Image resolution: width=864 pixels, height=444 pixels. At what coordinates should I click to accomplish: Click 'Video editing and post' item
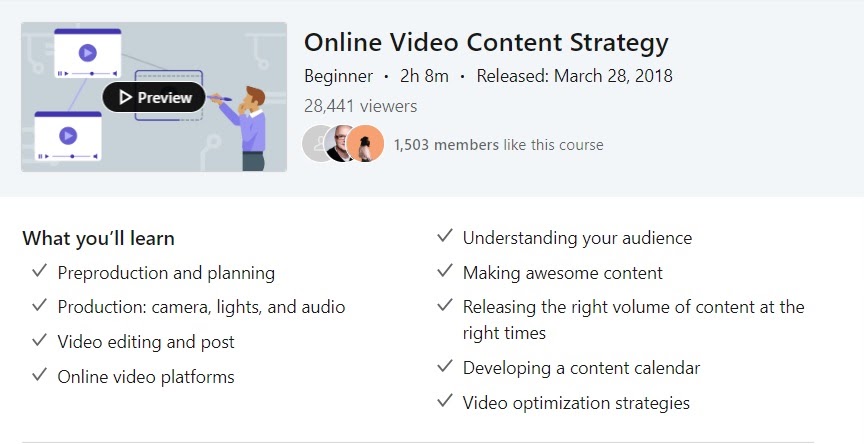point(146,342)
